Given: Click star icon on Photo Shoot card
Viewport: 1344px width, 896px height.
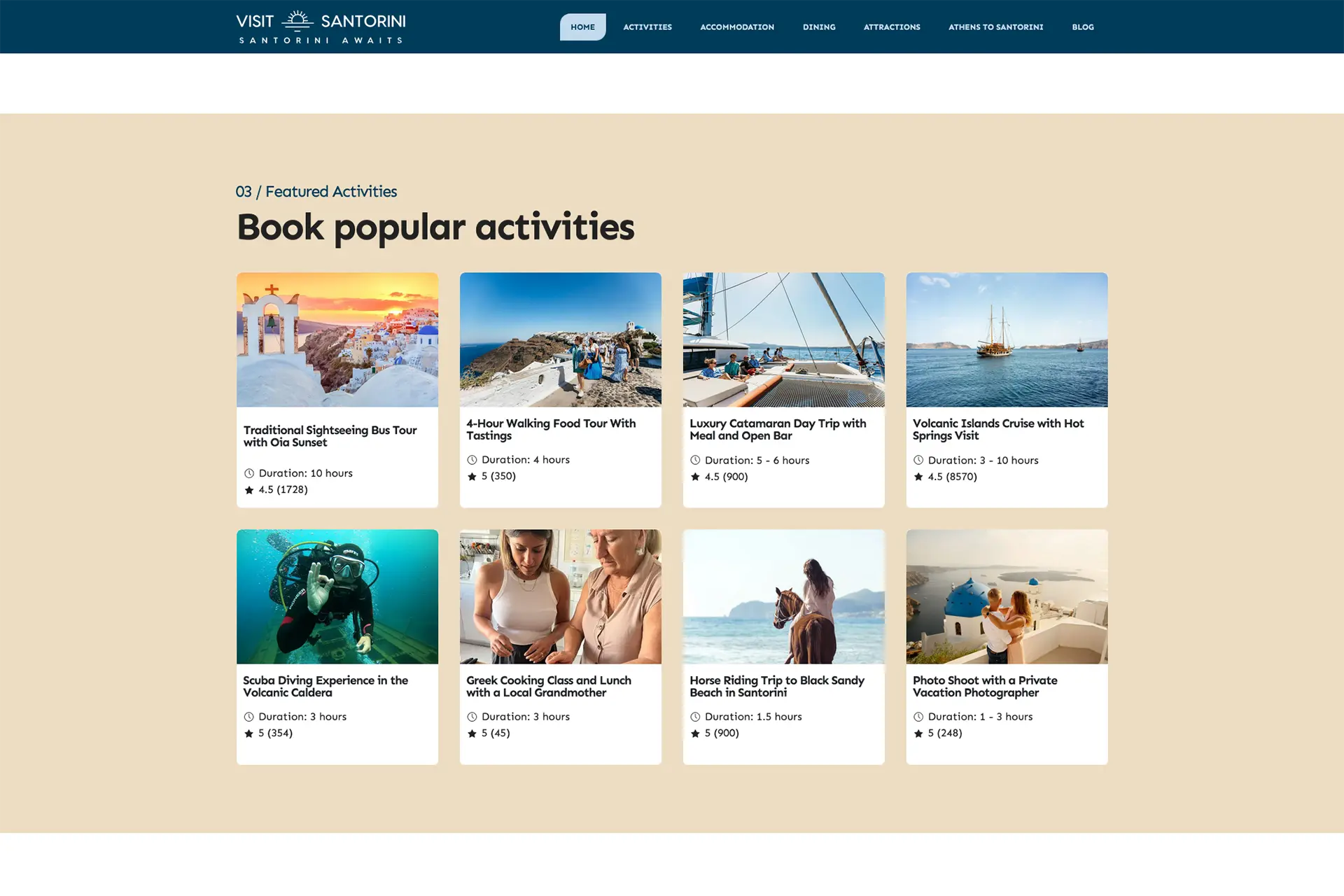Looking at the screenshot, I should point(918,734).
